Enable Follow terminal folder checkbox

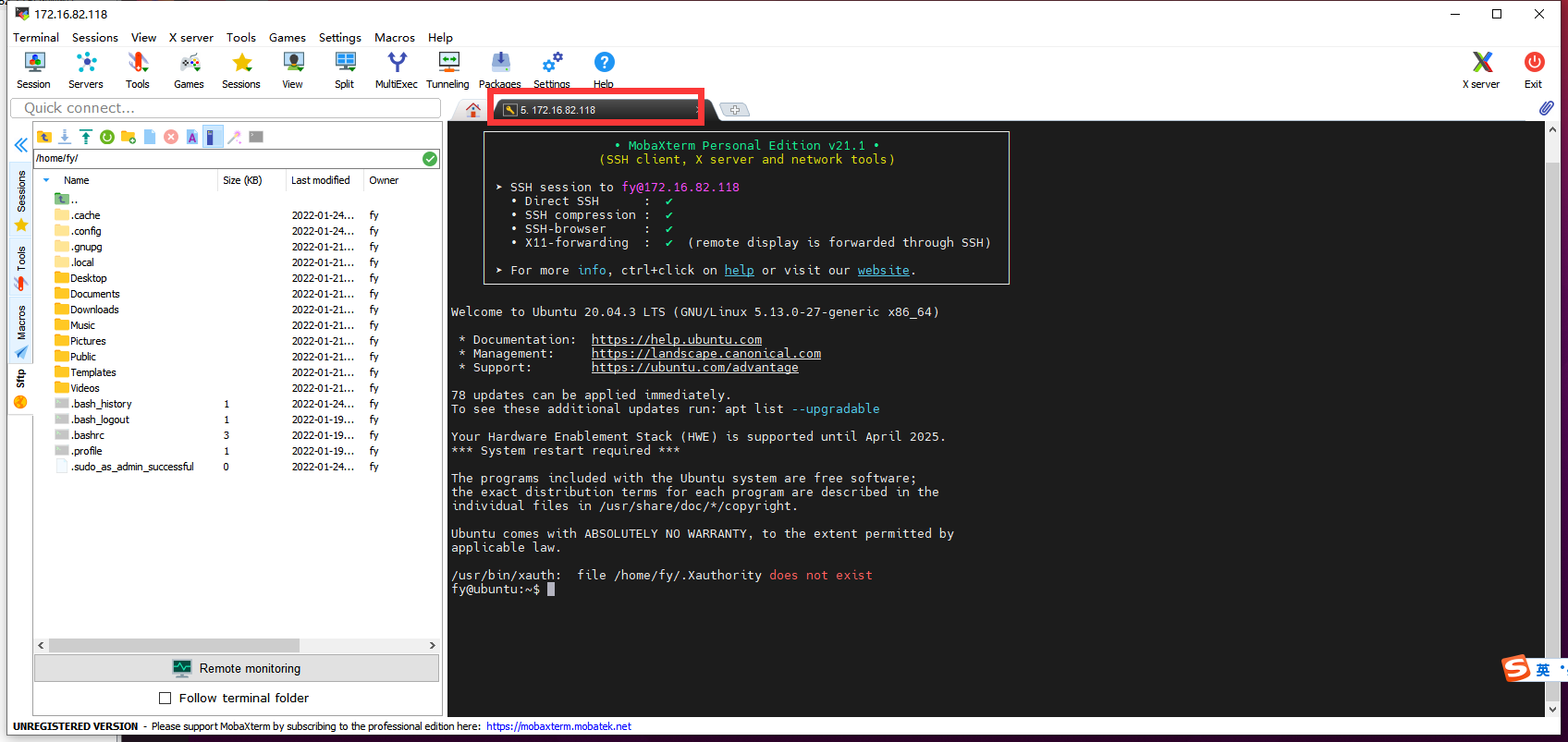[165, 699]
